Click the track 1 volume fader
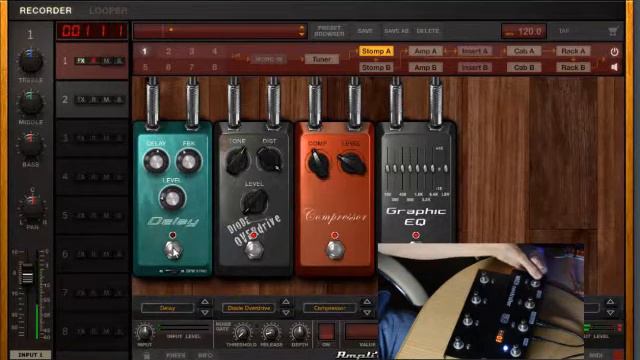This screenshot has height=360, width=640. coord(27,274)
